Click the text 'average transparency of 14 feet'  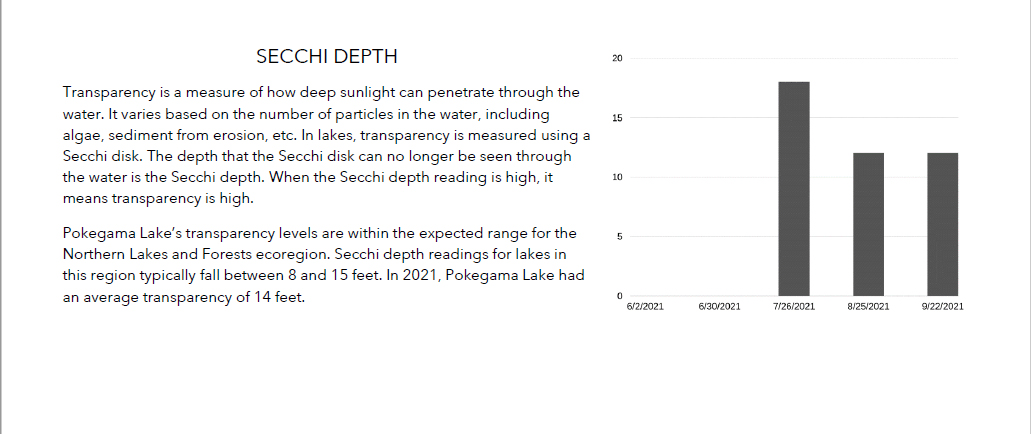193,298
